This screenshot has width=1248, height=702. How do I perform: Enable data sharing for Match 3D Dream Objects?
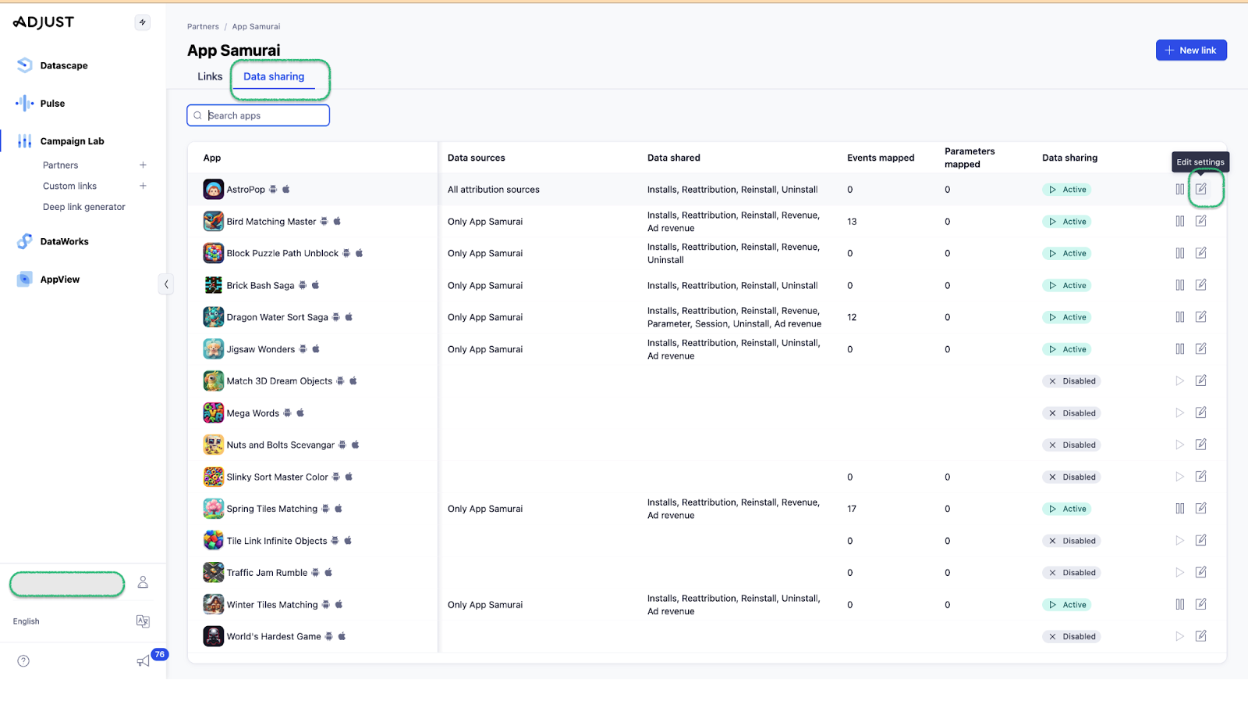(1180, 381)
